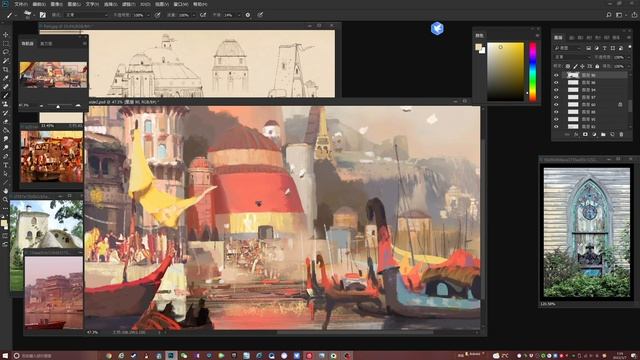Select the Pen tool

[6, 156]
